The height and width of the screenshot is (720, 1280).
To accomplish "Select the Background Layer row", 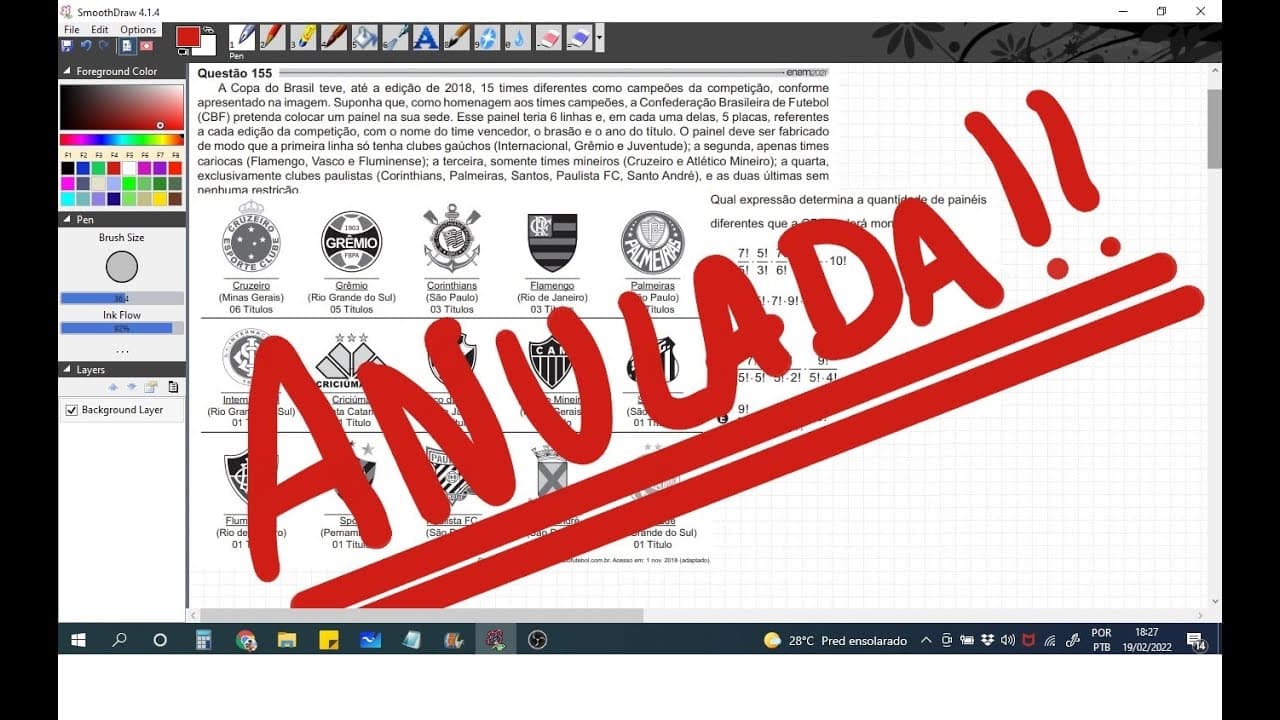I will (122, 410).
